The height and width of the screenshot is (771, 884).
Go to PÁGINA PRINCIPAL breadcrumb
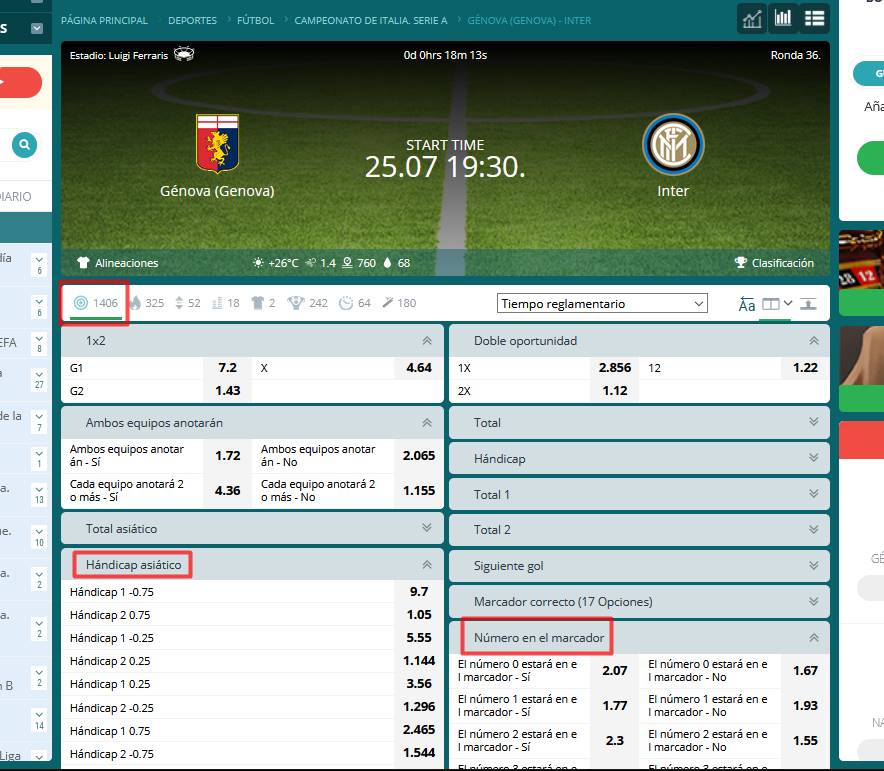tap(104, 20)
